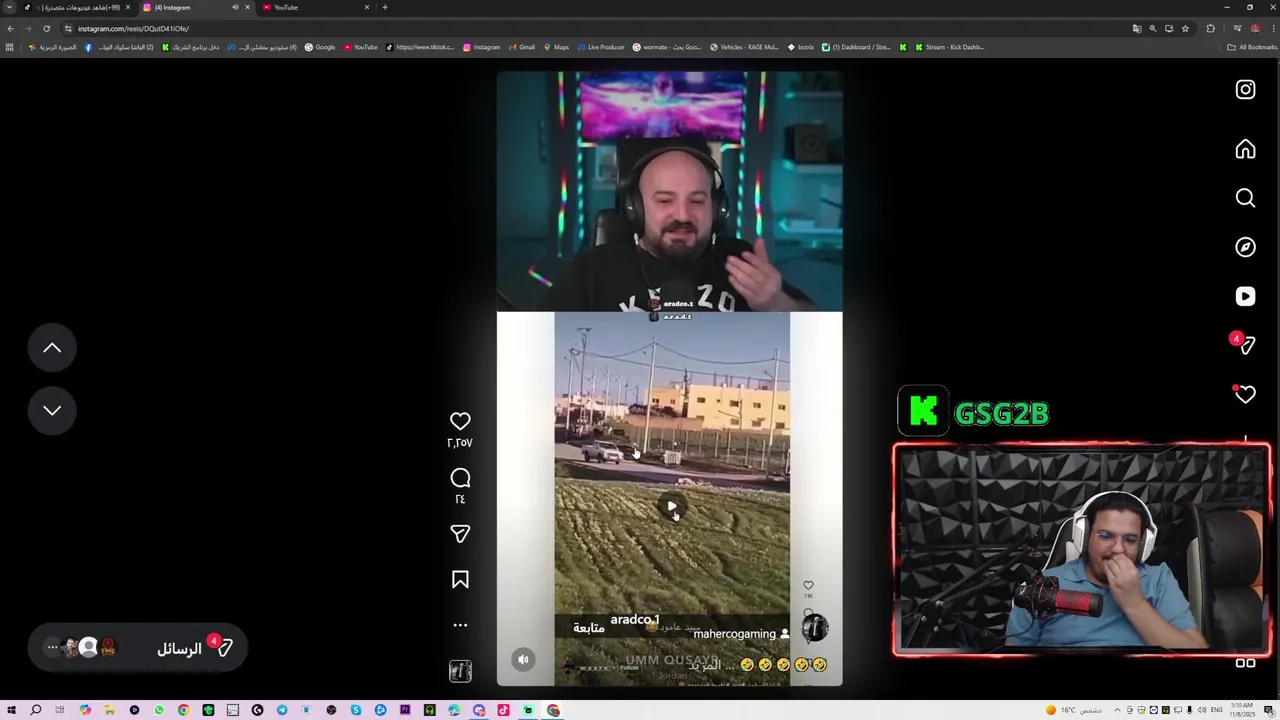This screenshot has width=1280, height=720.
Task: Open the media controls icon in toolbar
Action: (x=1237, y=28)
